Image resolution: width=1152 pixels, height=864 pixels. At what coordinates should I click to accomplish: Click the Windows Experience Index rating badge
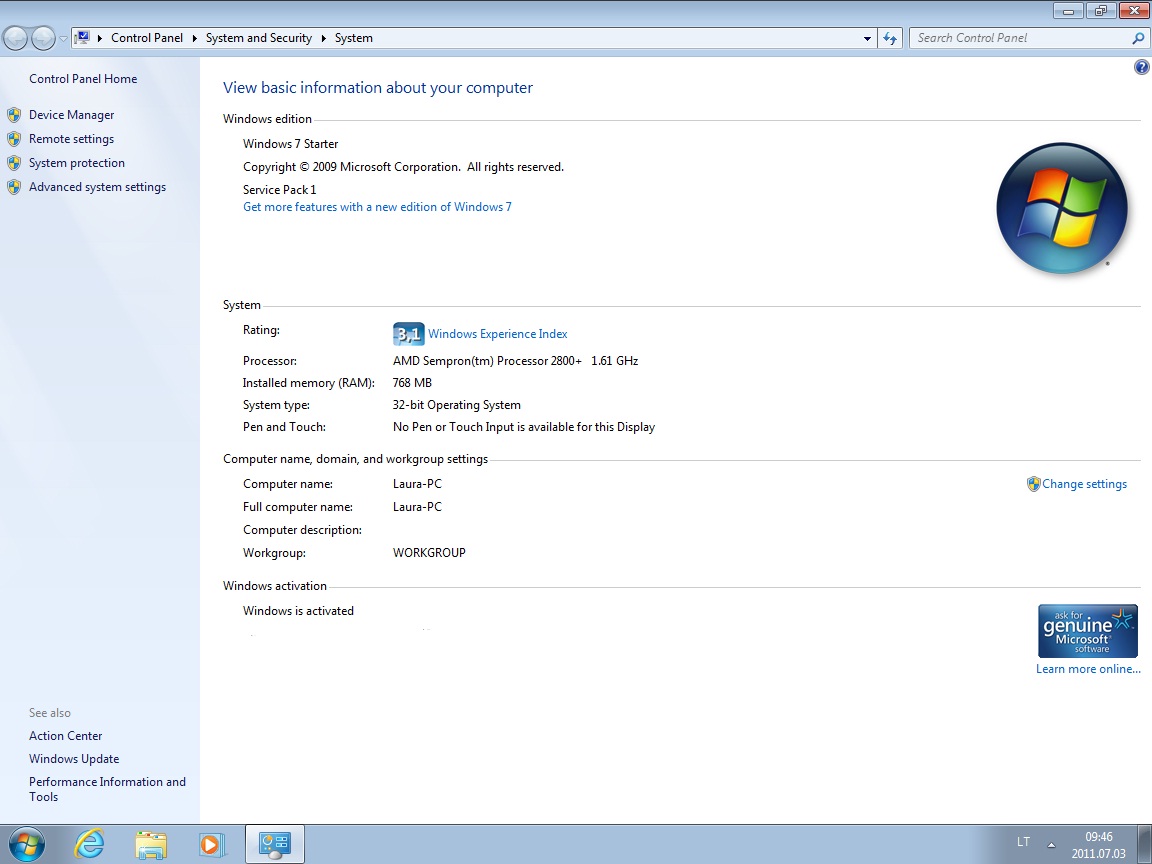point(408,334)
